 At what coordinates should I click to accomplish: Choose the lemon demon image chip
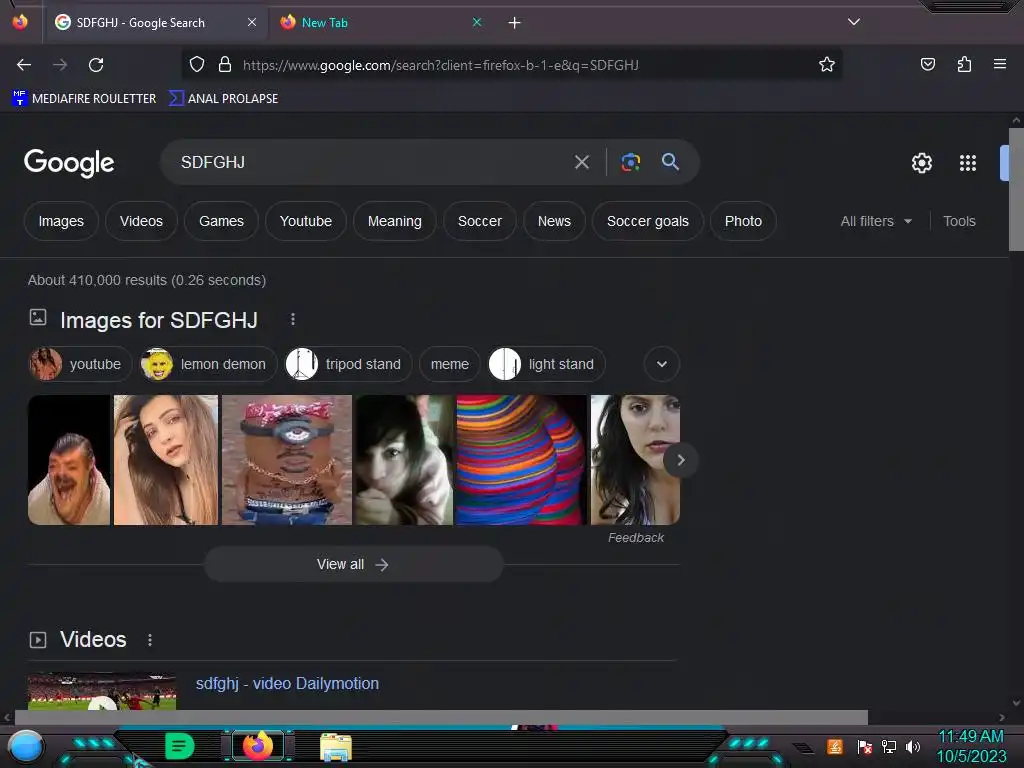point(208,364)
